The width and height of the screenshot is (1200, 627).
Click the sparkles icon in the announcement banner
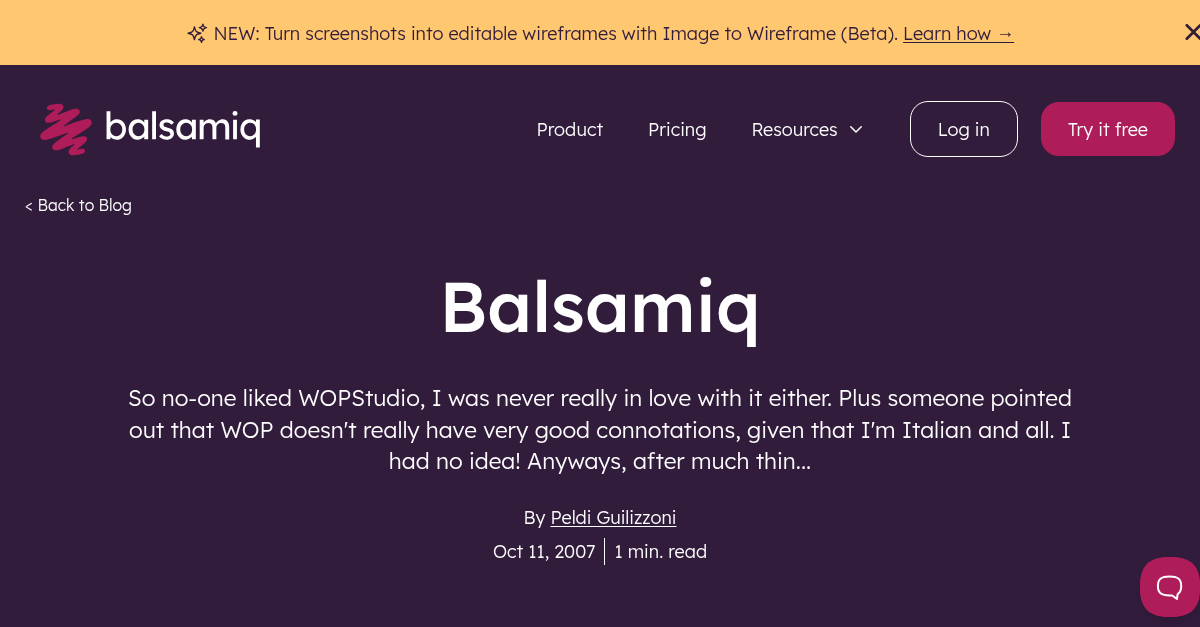pyautogui.click(x=196, y=32)
